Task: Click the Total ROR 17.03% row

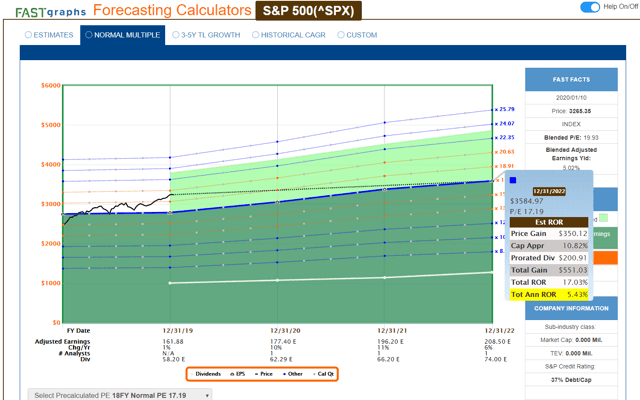Action: click(x=549, y=282)
